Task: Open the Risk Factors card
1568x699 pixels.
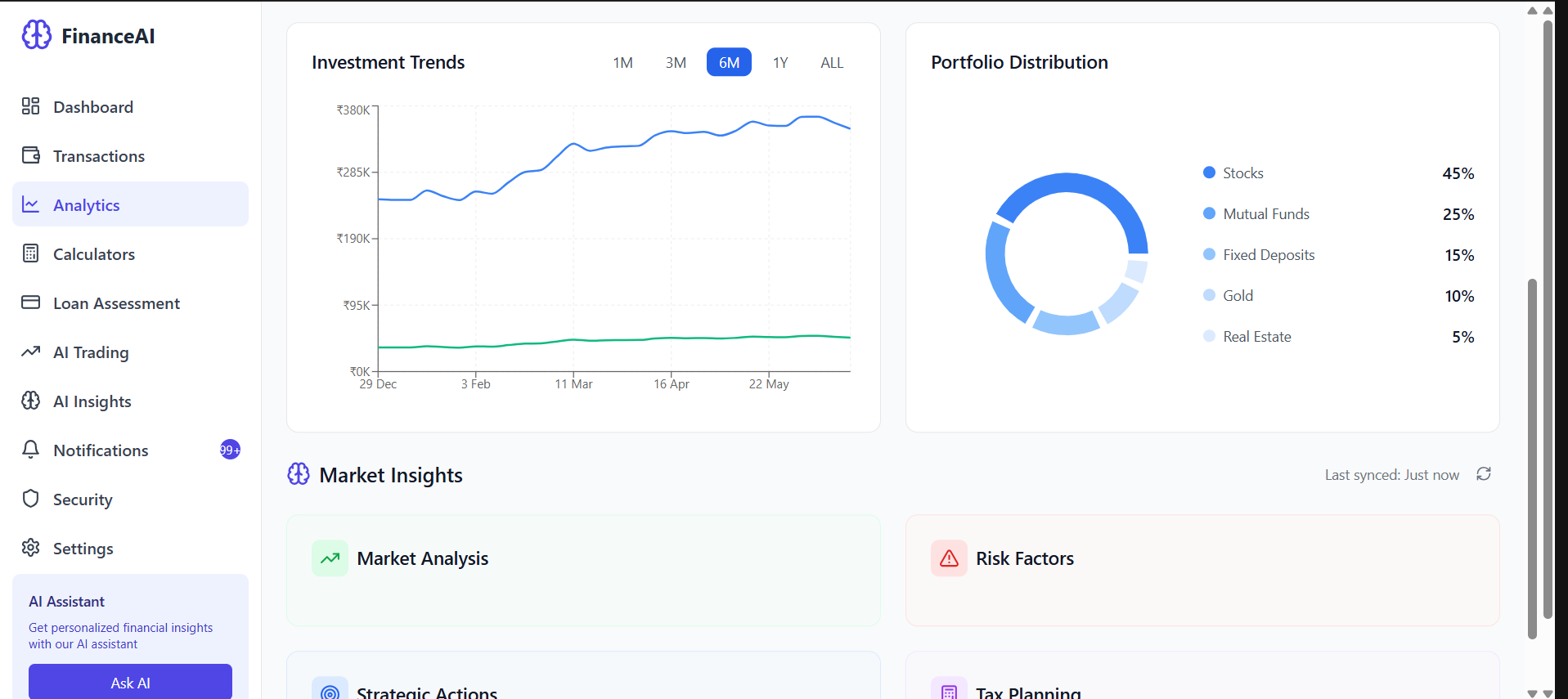Action: click(x=1202, y=571)
